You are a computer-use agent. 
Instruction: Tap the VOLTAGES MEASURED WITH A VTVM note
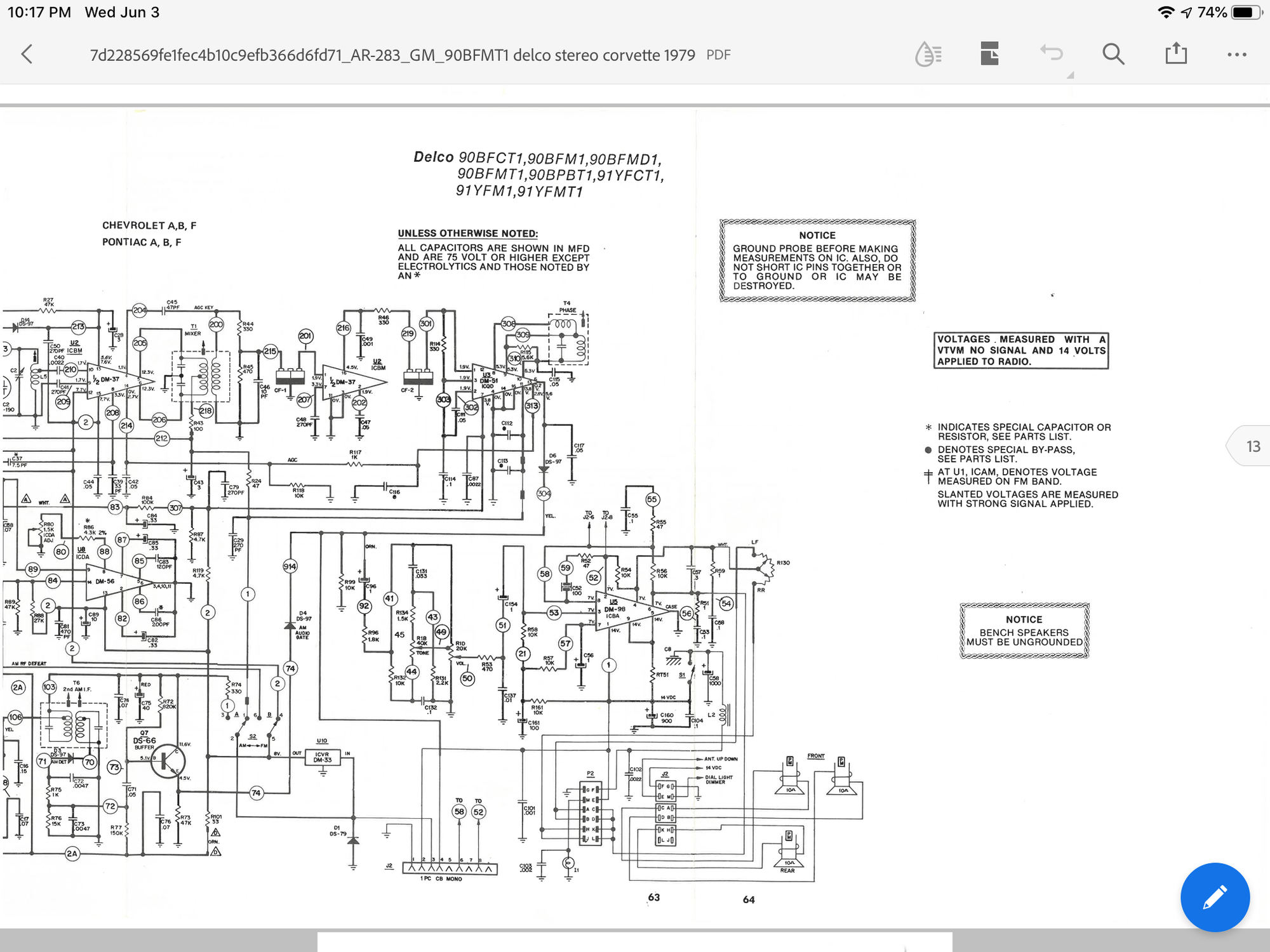[1021, 350]
